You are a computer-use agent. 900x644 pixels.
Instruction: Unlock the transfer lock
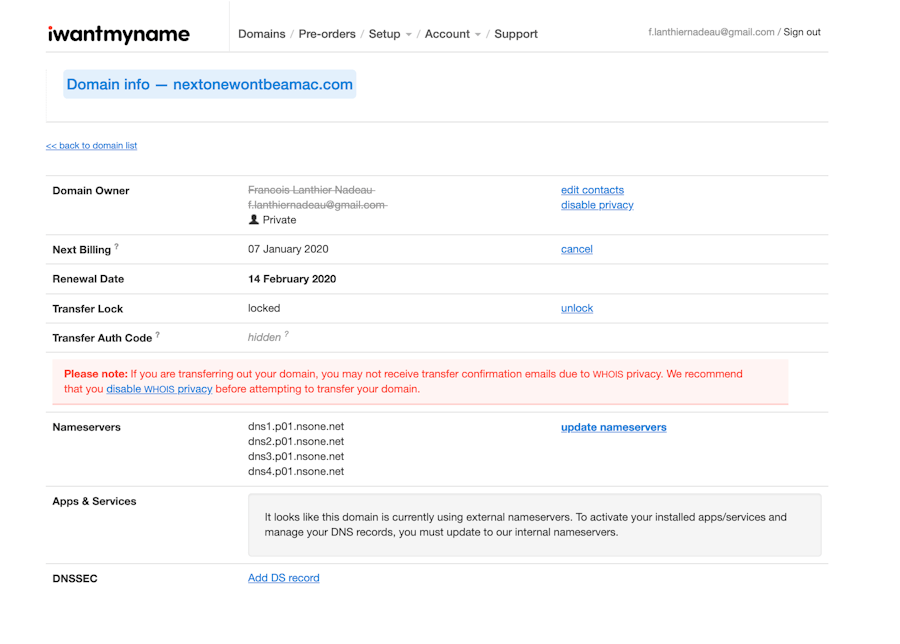pyautogui.click(x=576, y=308)
